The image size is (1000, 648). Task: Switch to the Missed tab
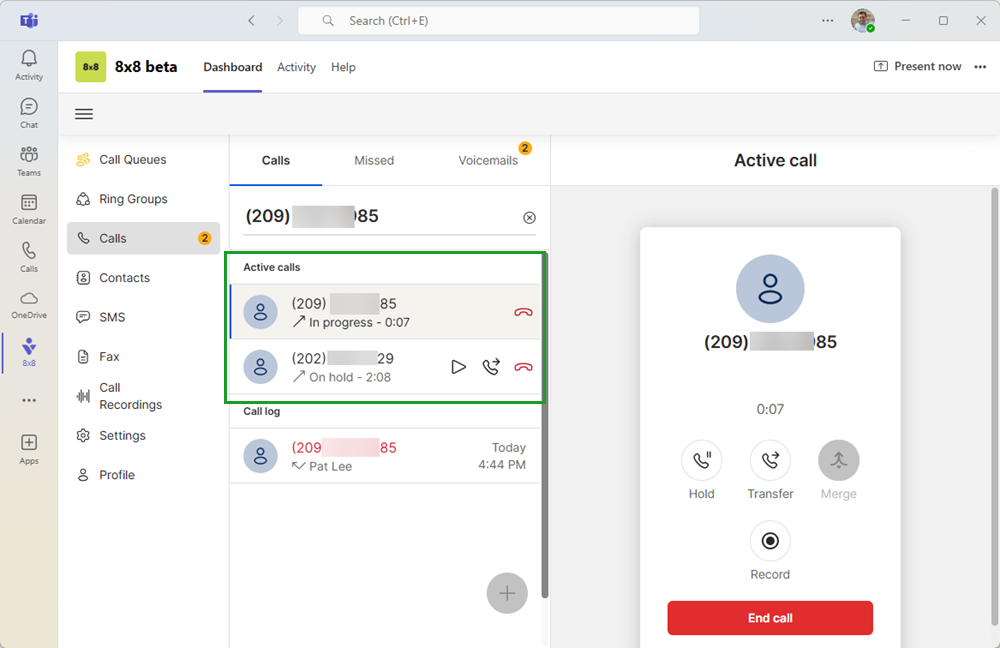click(x=374, y=160)
